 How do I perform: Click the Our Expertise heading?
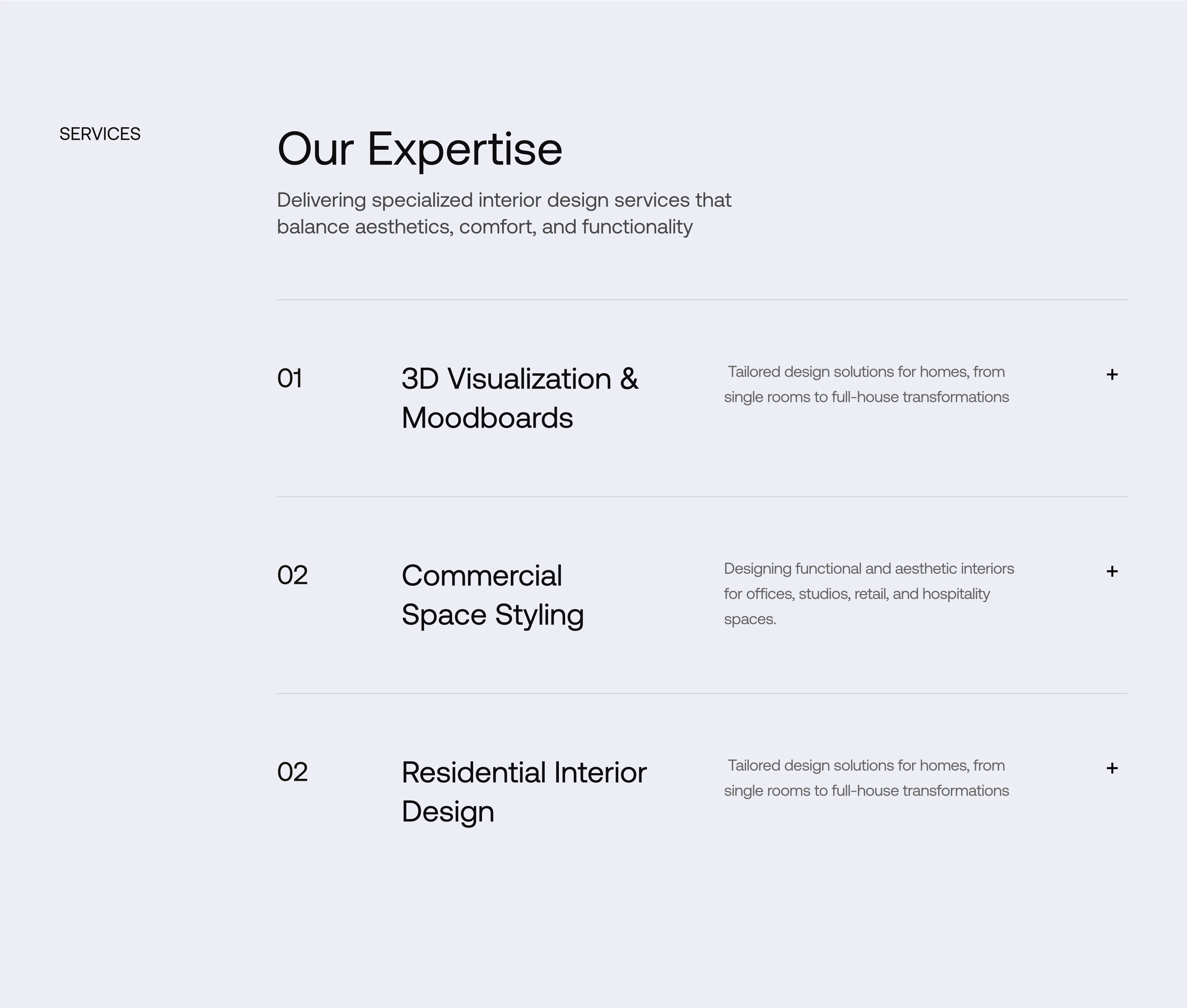click(419, 149)
